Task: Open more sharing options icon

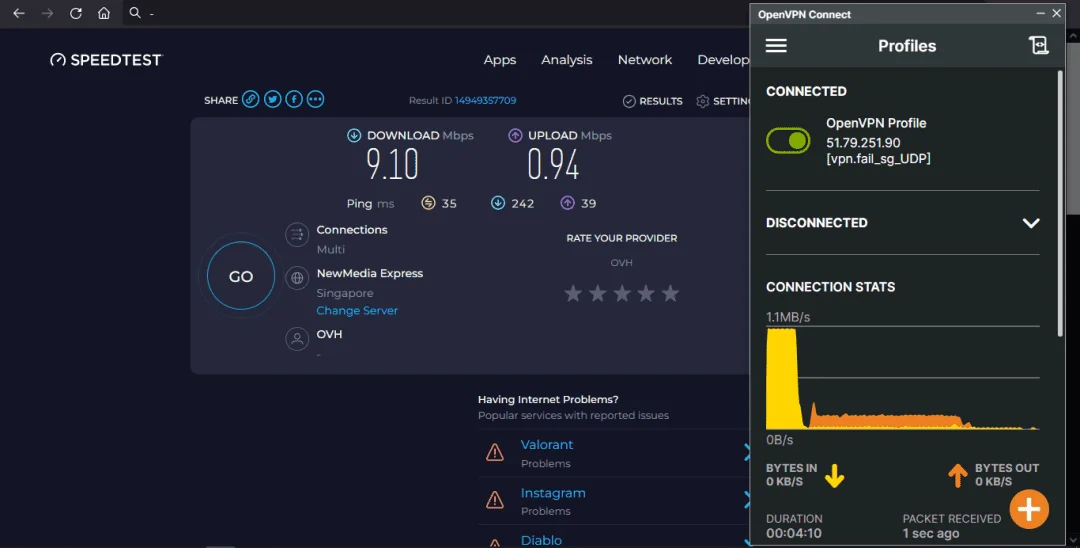Action: point(315,99)
